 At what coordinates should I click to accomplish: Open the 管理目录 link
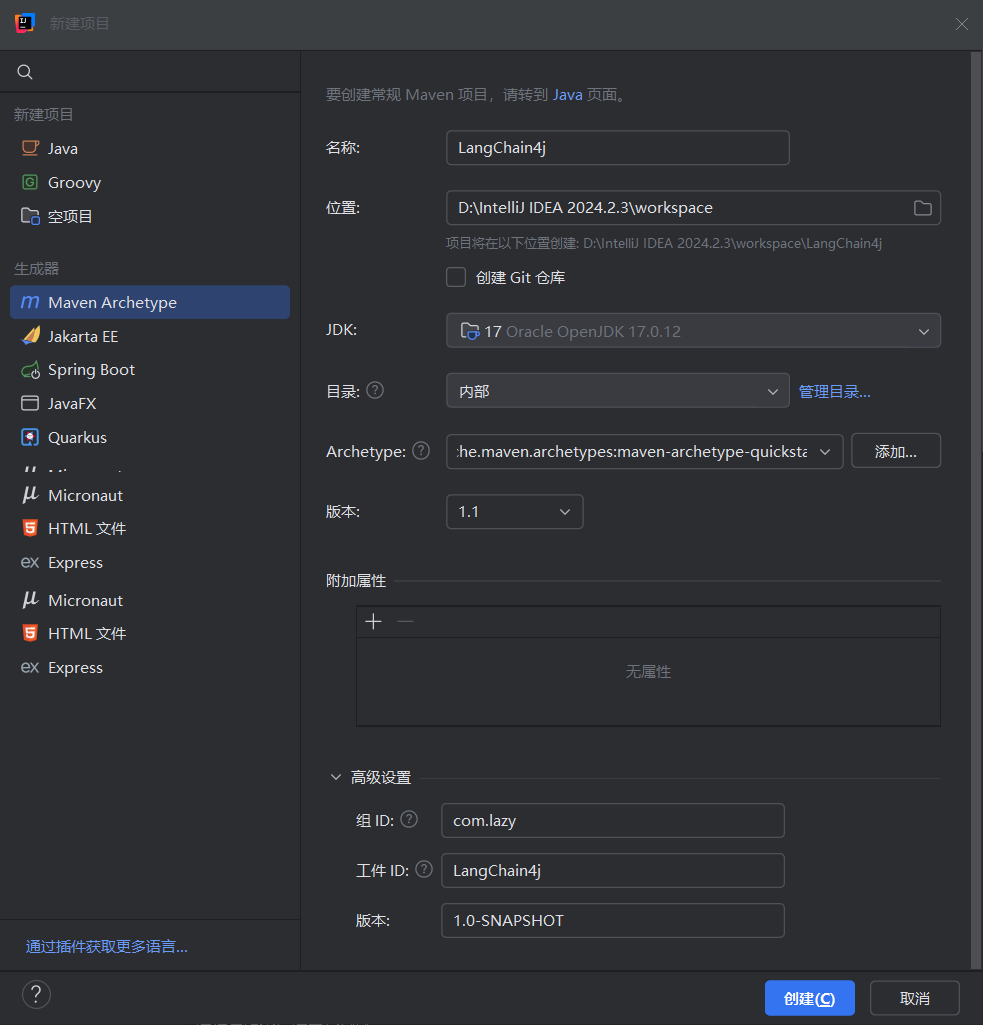click(834, 392)
